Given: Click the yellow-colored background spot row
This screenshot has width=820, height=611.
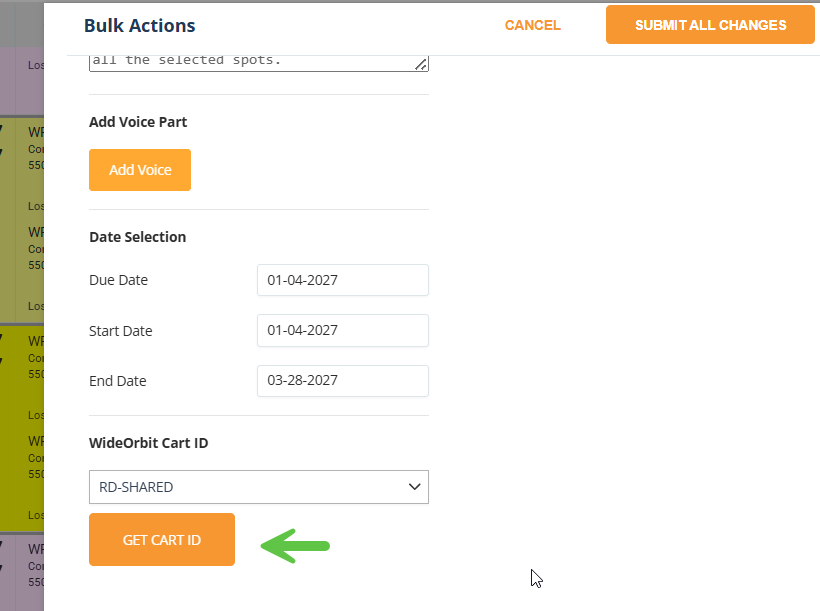Looking at the screenshot, I should [22, 429].
